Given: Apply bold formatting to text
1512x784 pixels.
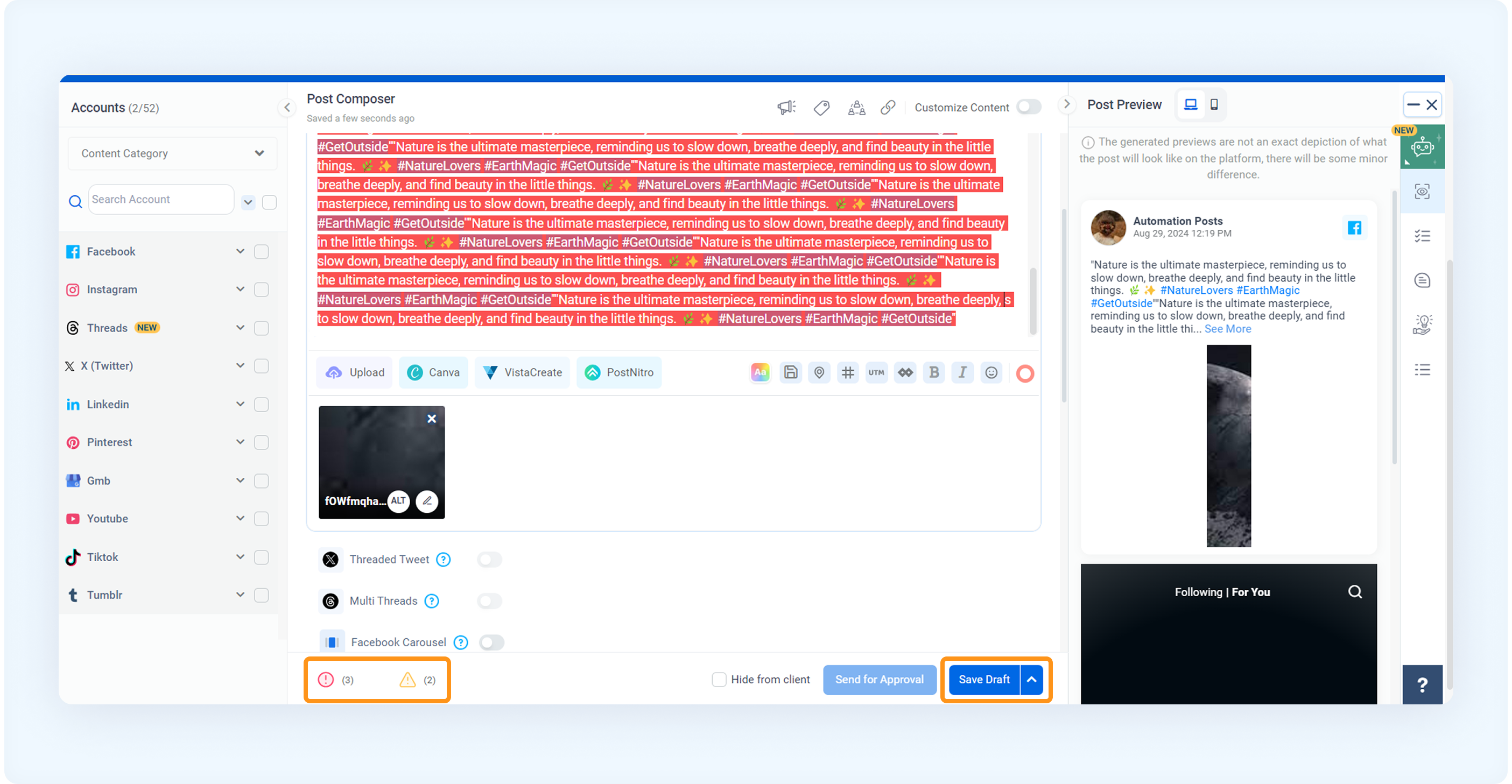Looking at the screenshot, I should click(x=934, y=373).
